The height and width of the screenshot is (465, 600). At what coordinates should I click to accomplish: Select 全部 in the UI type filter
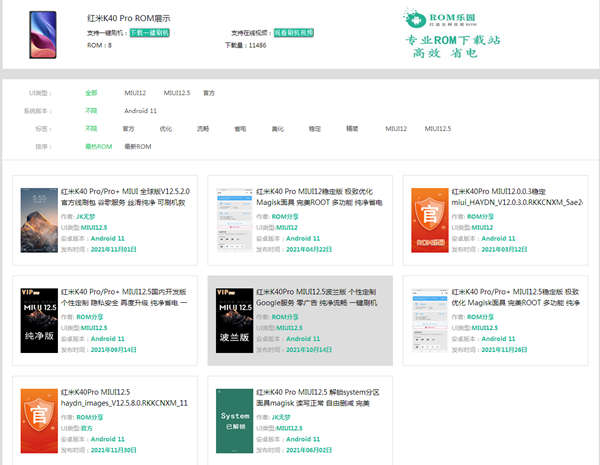click(x=91, y=92)
